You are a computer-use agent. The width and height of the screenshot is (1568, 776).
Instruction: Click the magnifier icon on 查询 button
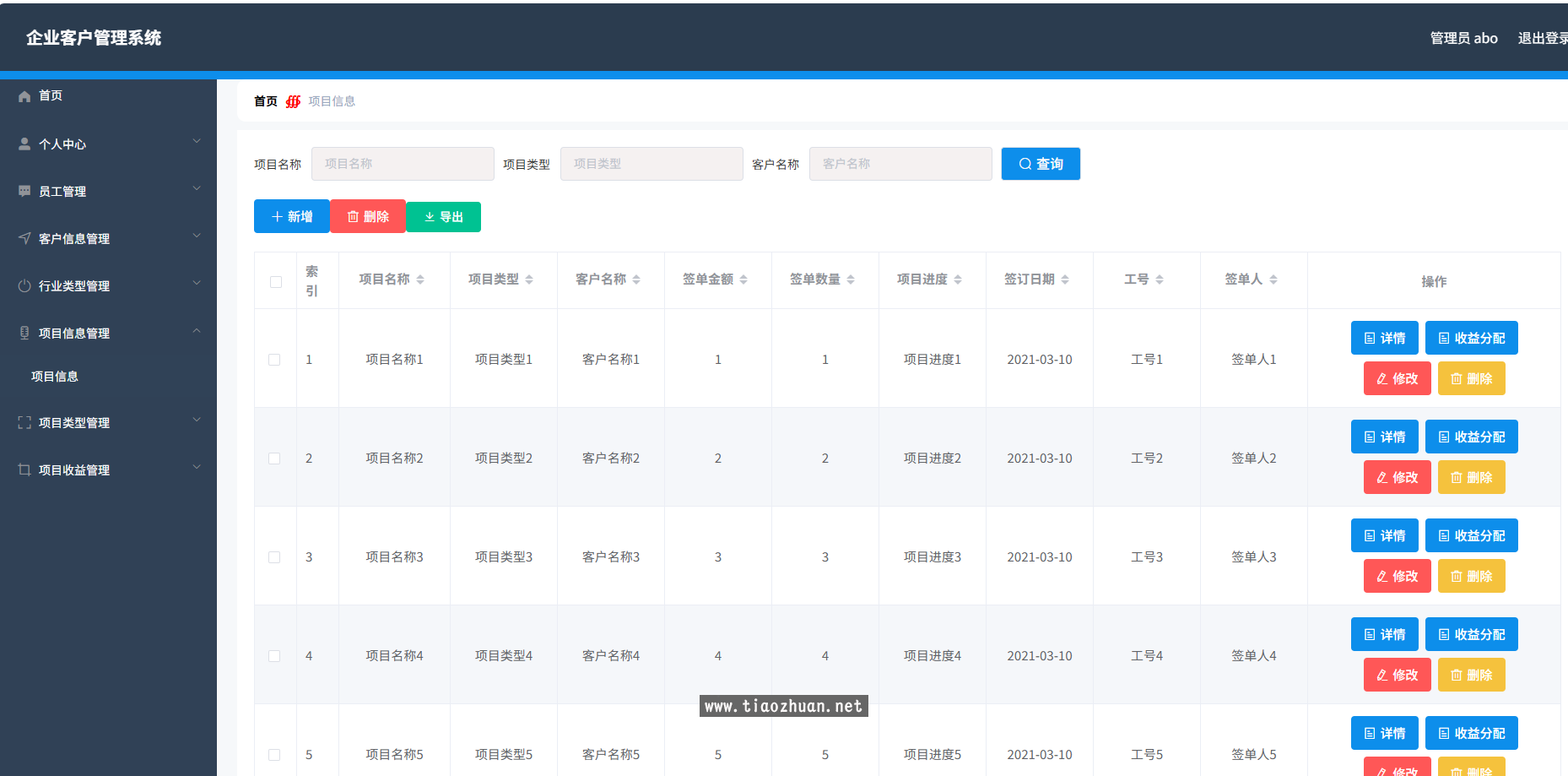pos(1025,164)
